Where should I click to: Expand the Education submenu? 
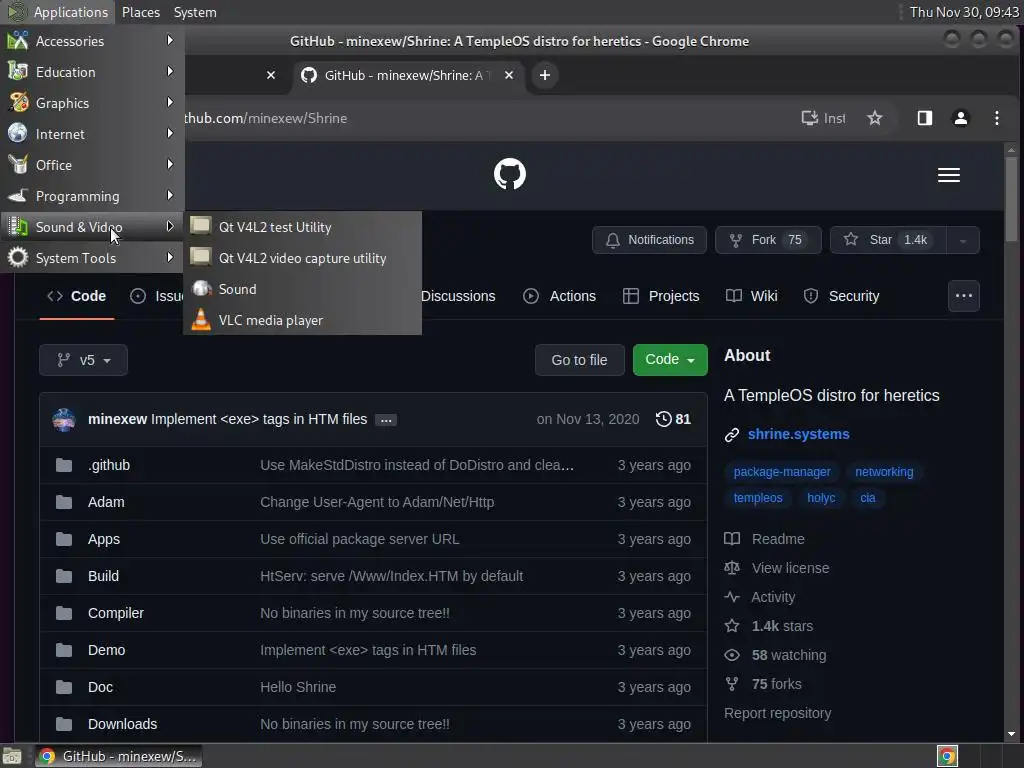91,72
